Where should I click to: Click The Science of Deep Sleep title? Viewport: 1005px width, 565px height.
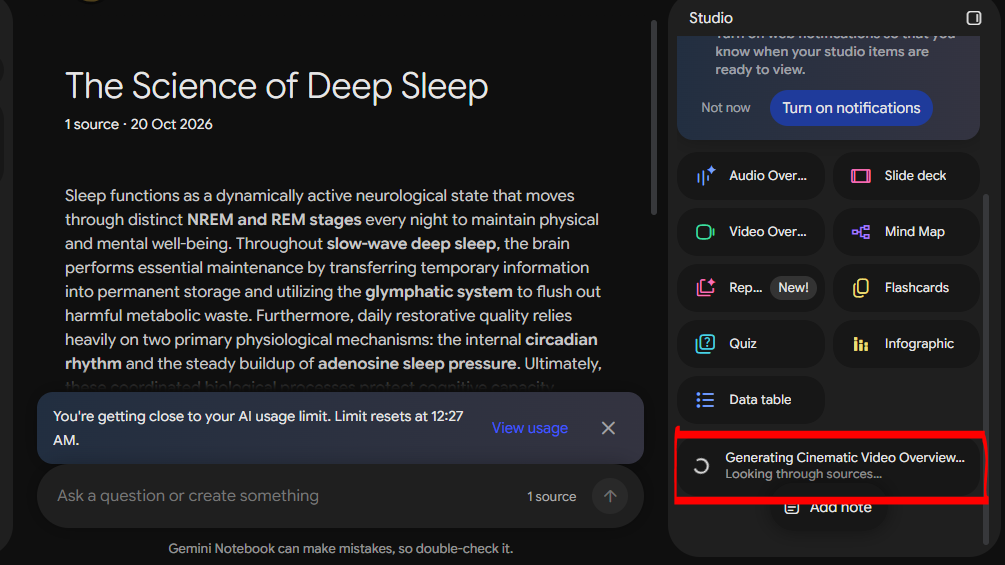276,86
